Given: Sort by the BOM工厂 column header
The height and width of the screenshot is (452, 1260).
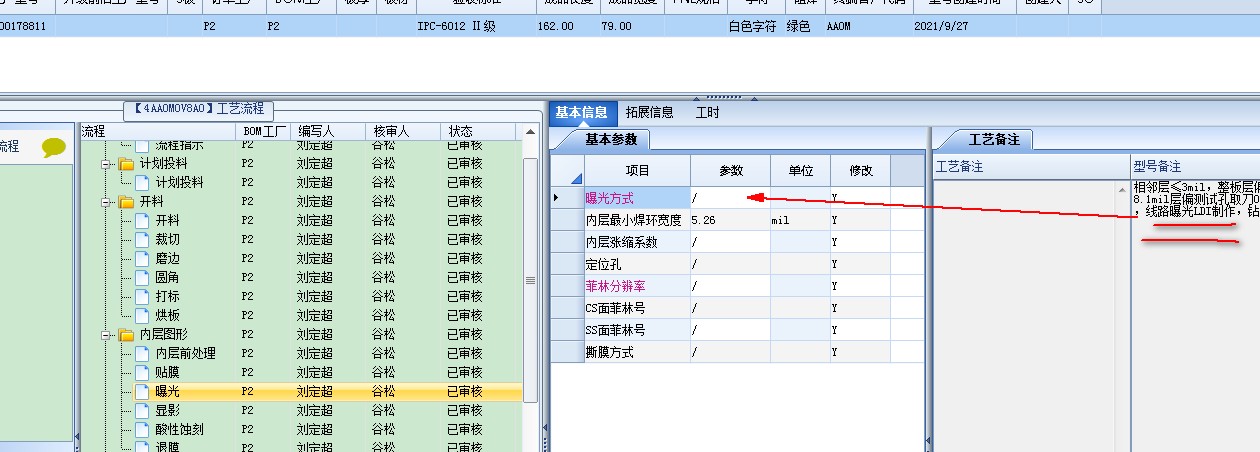Looking at the screenshot, I should tap(265, 131).
